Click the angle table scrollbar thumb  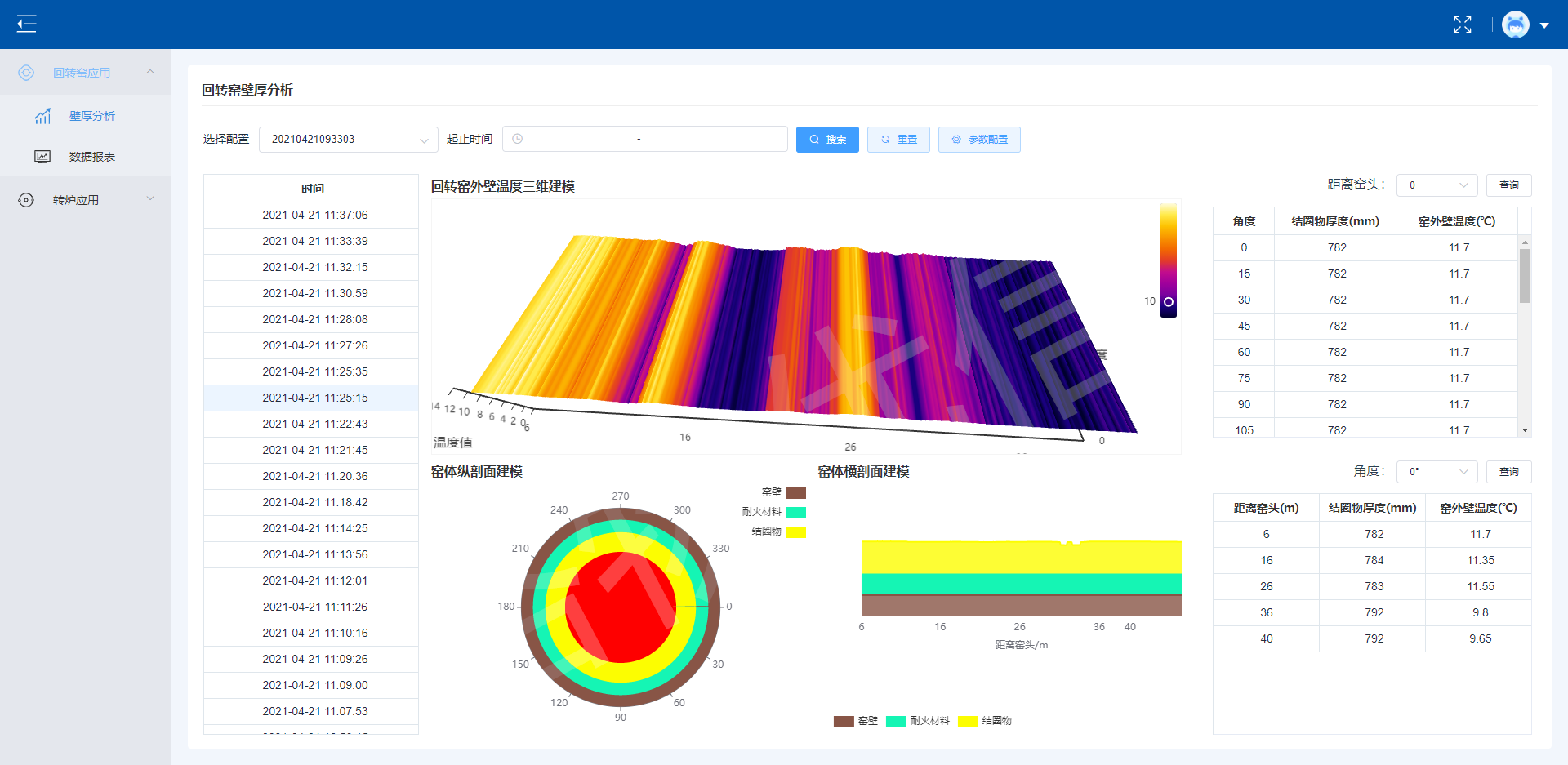[x=1525, y=276]
